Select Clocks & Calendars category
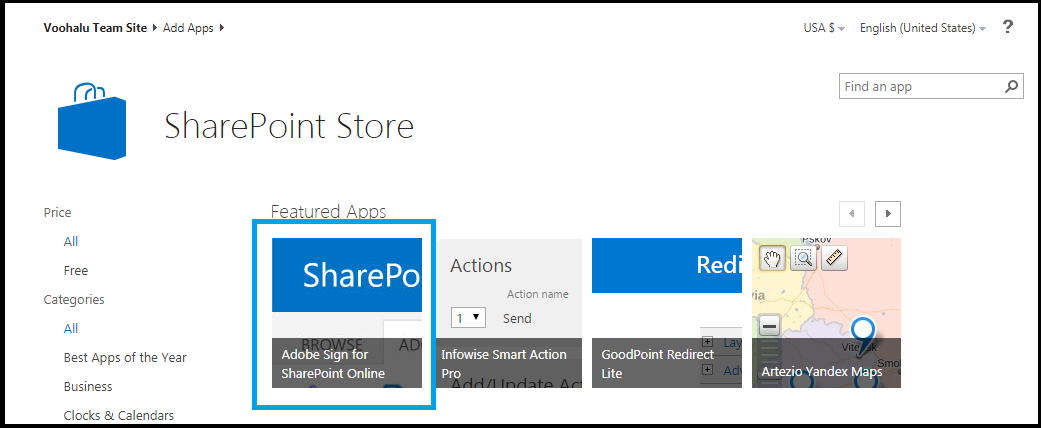 point(119,415)
